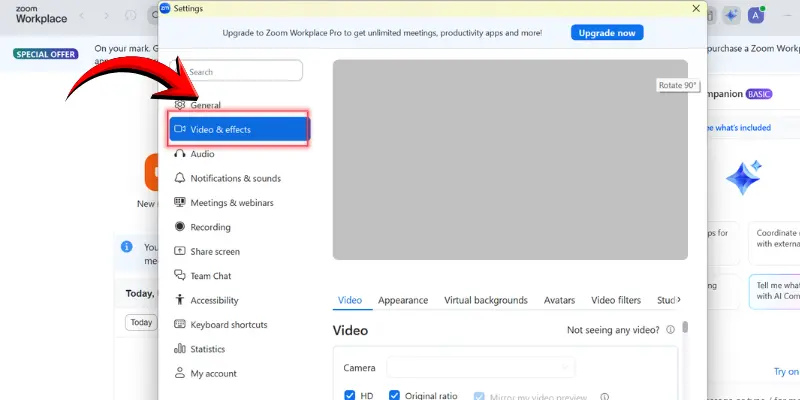Toggle the HD checkbox
This screenshot has height=400, width=800.
pyautogui.click(x=349, y=395)
